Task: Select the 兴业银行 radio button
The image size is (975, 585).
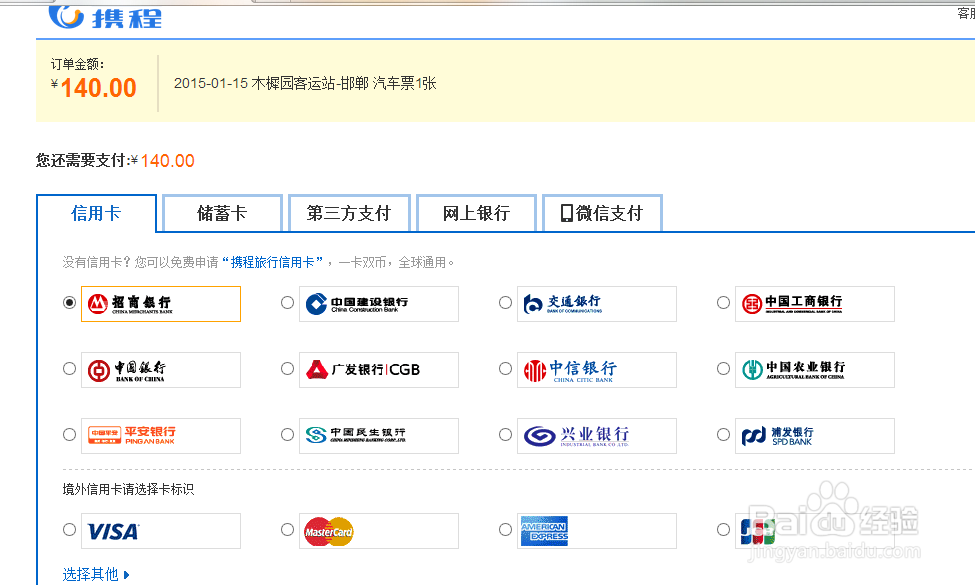Action: tap(506, 435)
